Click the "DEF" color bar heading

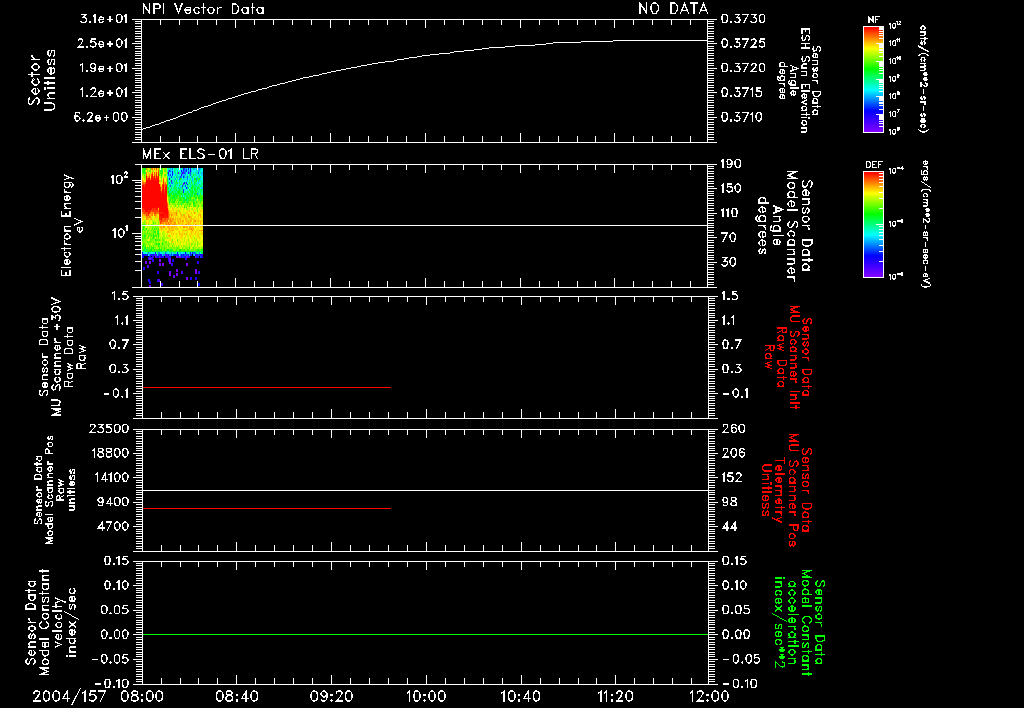pos(873,165)
